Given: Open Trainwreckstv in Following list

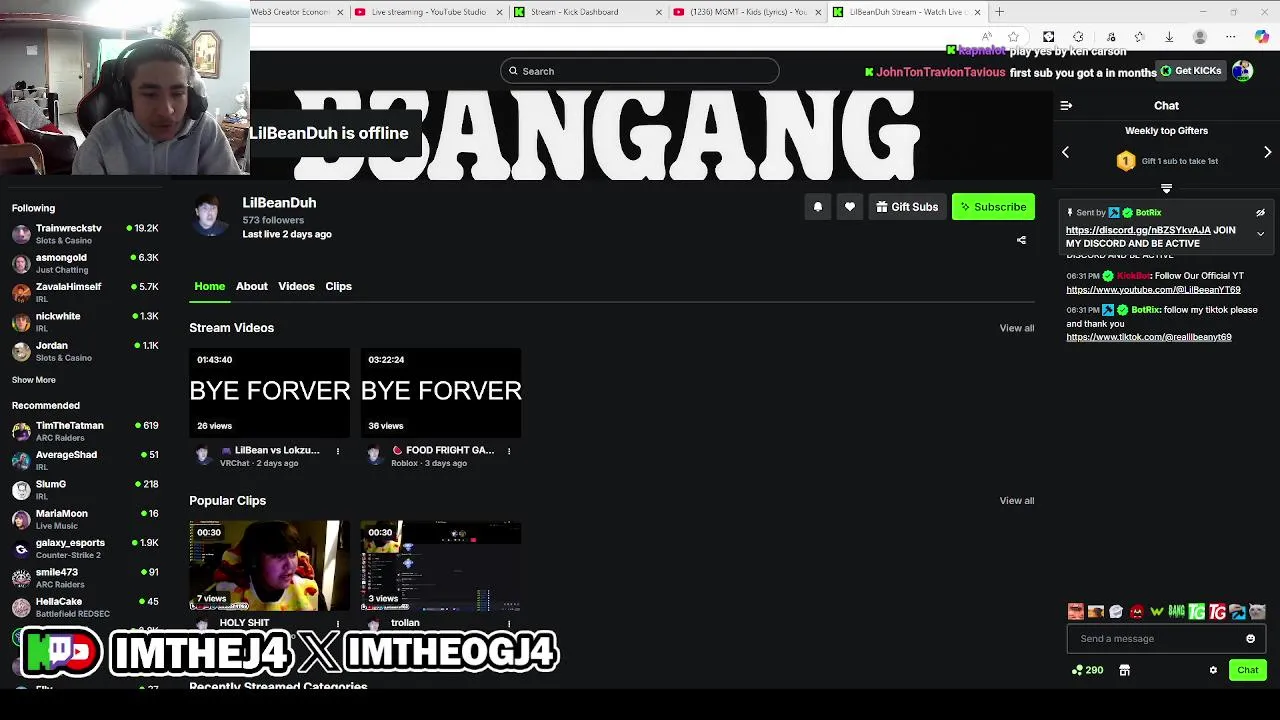Looking at the screenshot, I should (x=85, y=234).
